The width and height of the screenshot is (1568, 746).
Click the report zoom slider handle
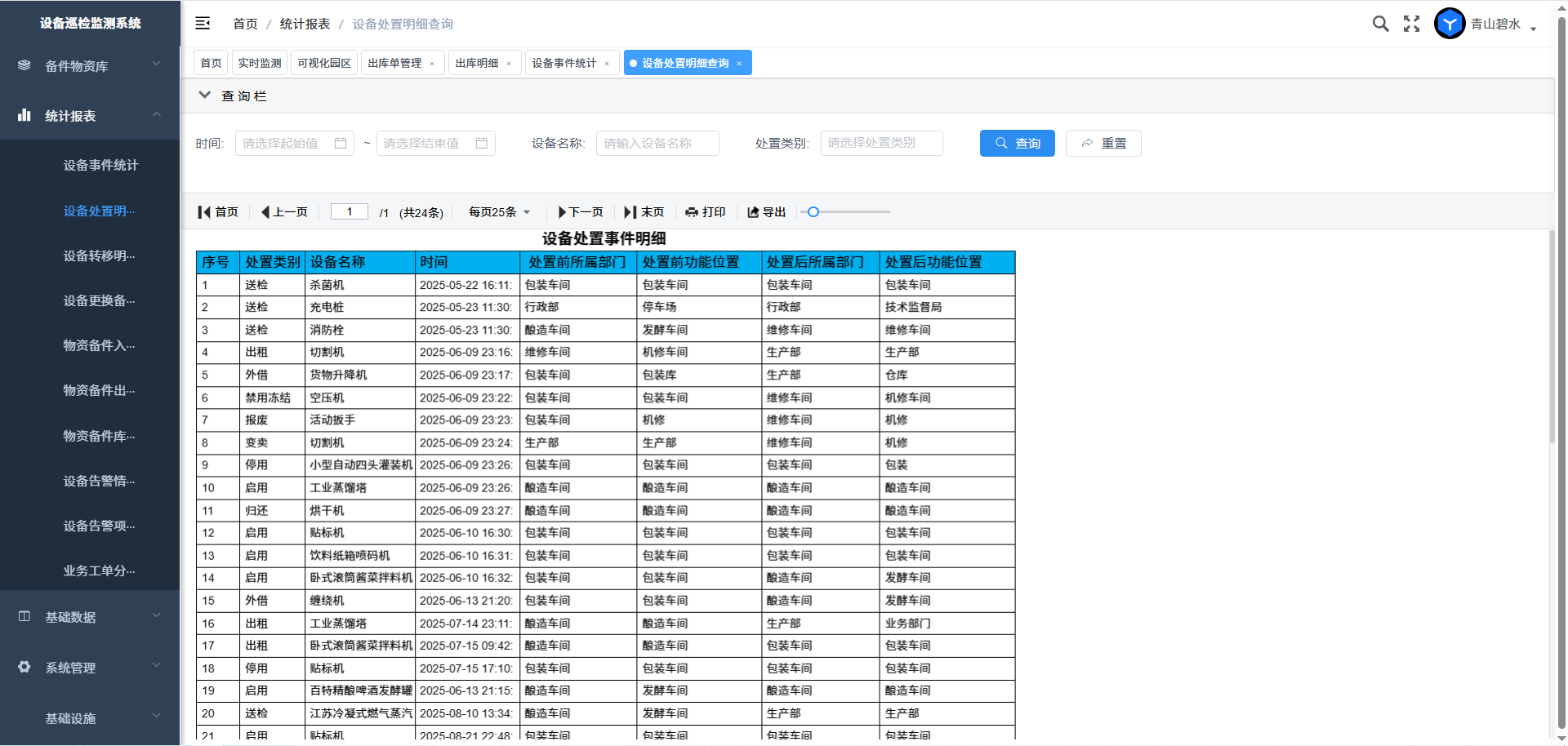pos(813,212)
